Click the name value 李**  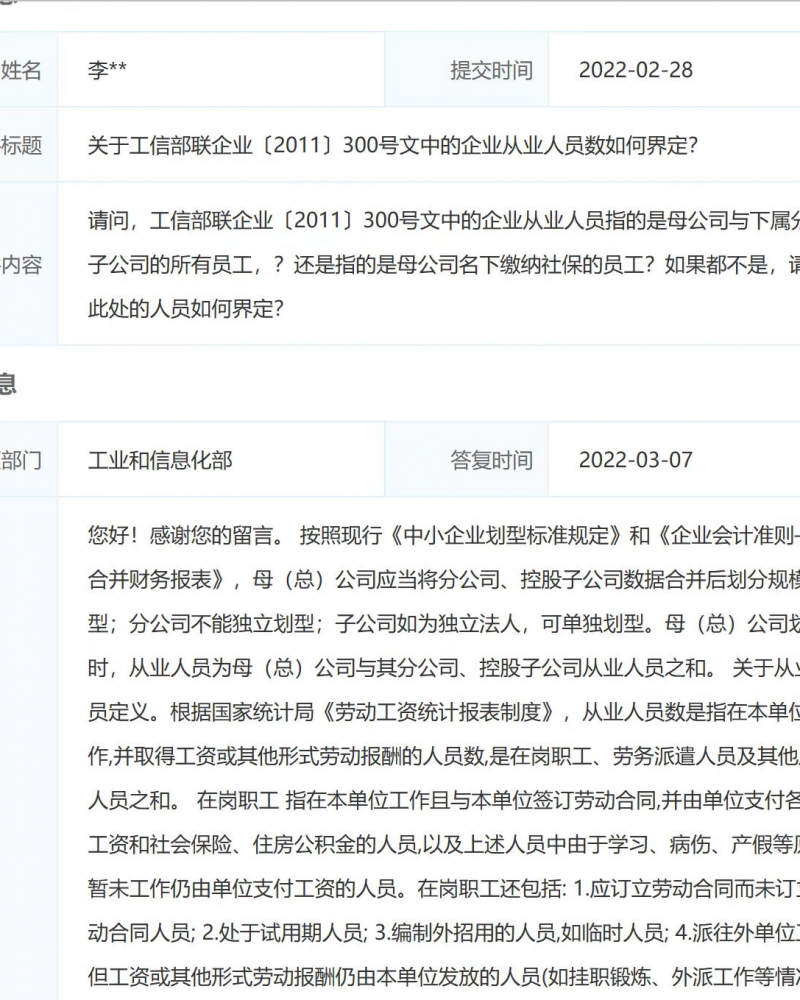tap(107, 70)
